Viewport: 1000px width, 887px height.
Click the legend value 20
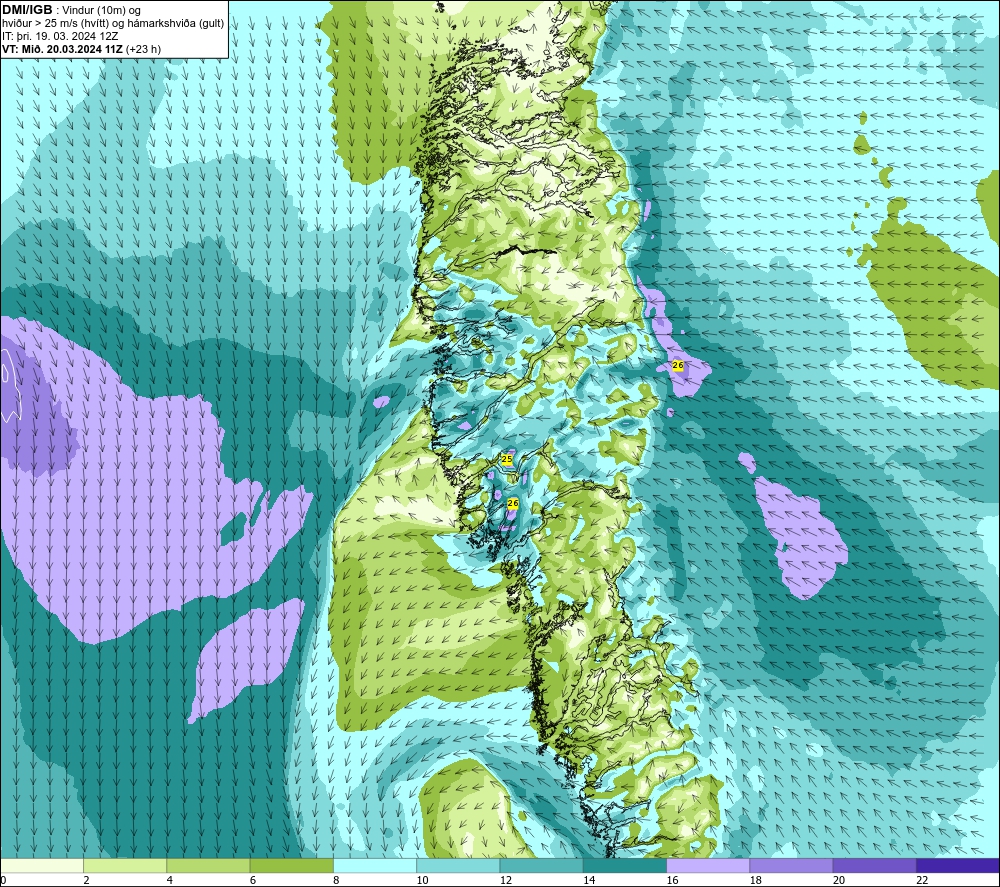click(839, 880)
